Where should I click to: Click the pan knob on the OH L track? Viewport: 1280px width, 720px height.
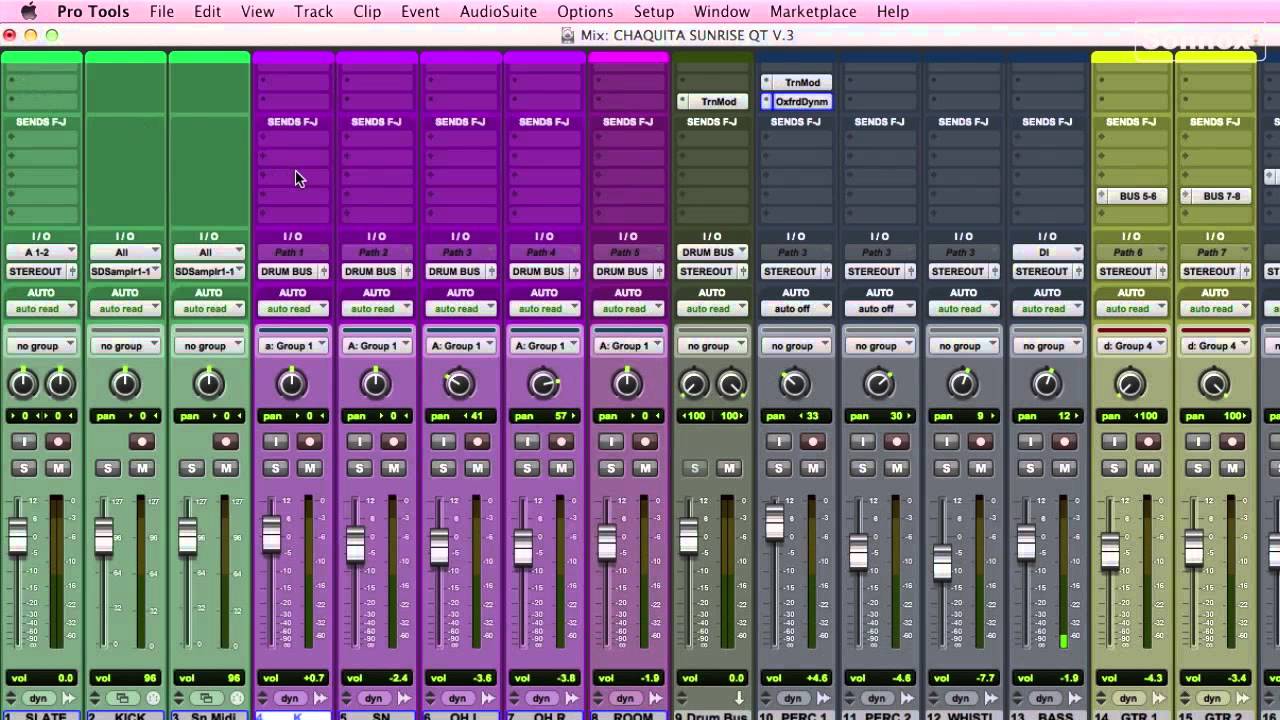coord(459,383)
